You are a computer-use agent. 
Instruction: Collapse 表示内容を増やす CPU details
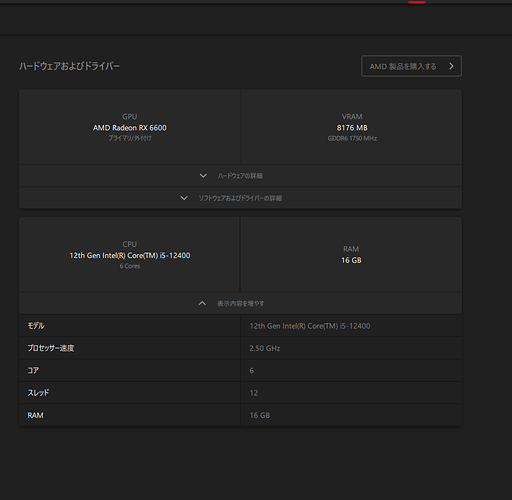pyautogui.click(x=240, y=303)
